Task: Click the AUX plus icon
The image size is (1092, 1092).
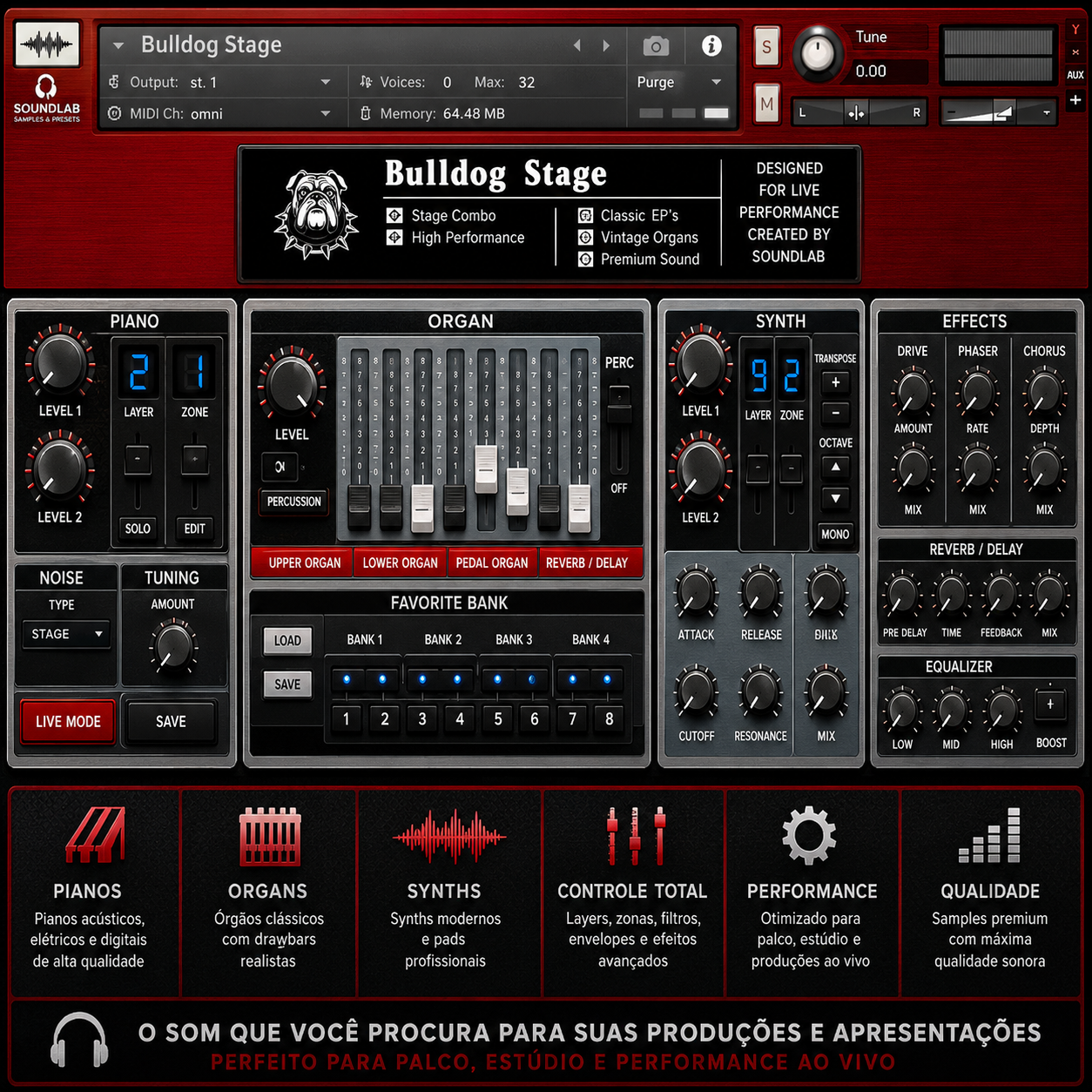Action: tap(1075, 100)
